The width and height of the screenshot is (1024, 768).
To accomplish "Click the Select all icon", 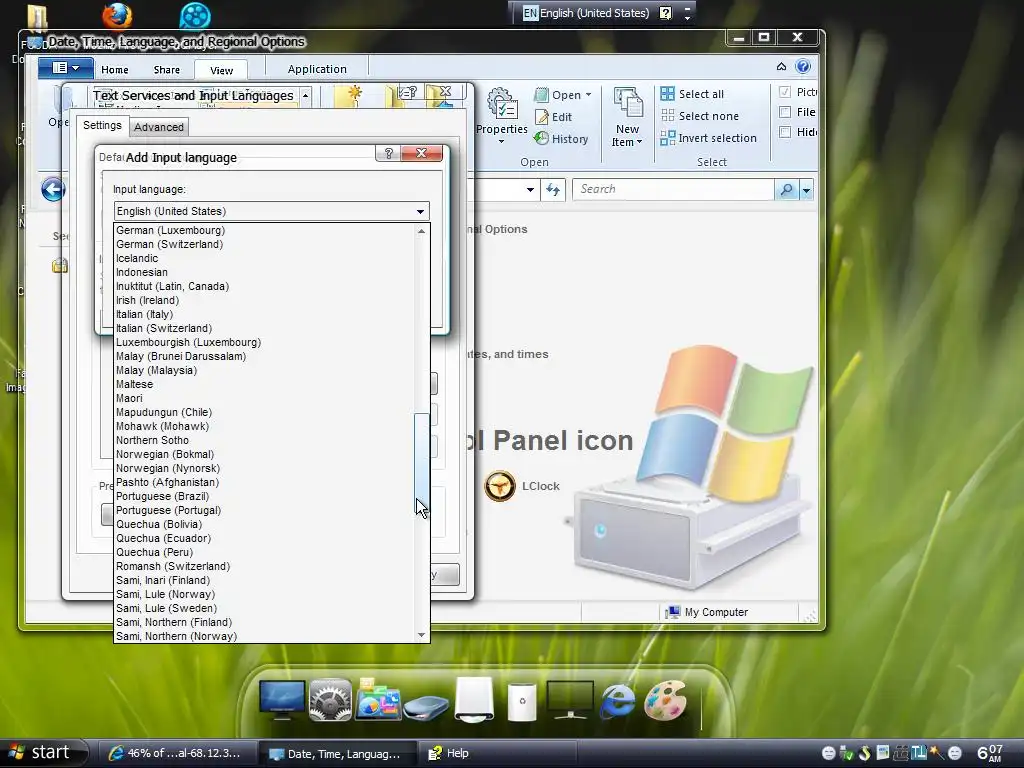I will coord(667,93).
